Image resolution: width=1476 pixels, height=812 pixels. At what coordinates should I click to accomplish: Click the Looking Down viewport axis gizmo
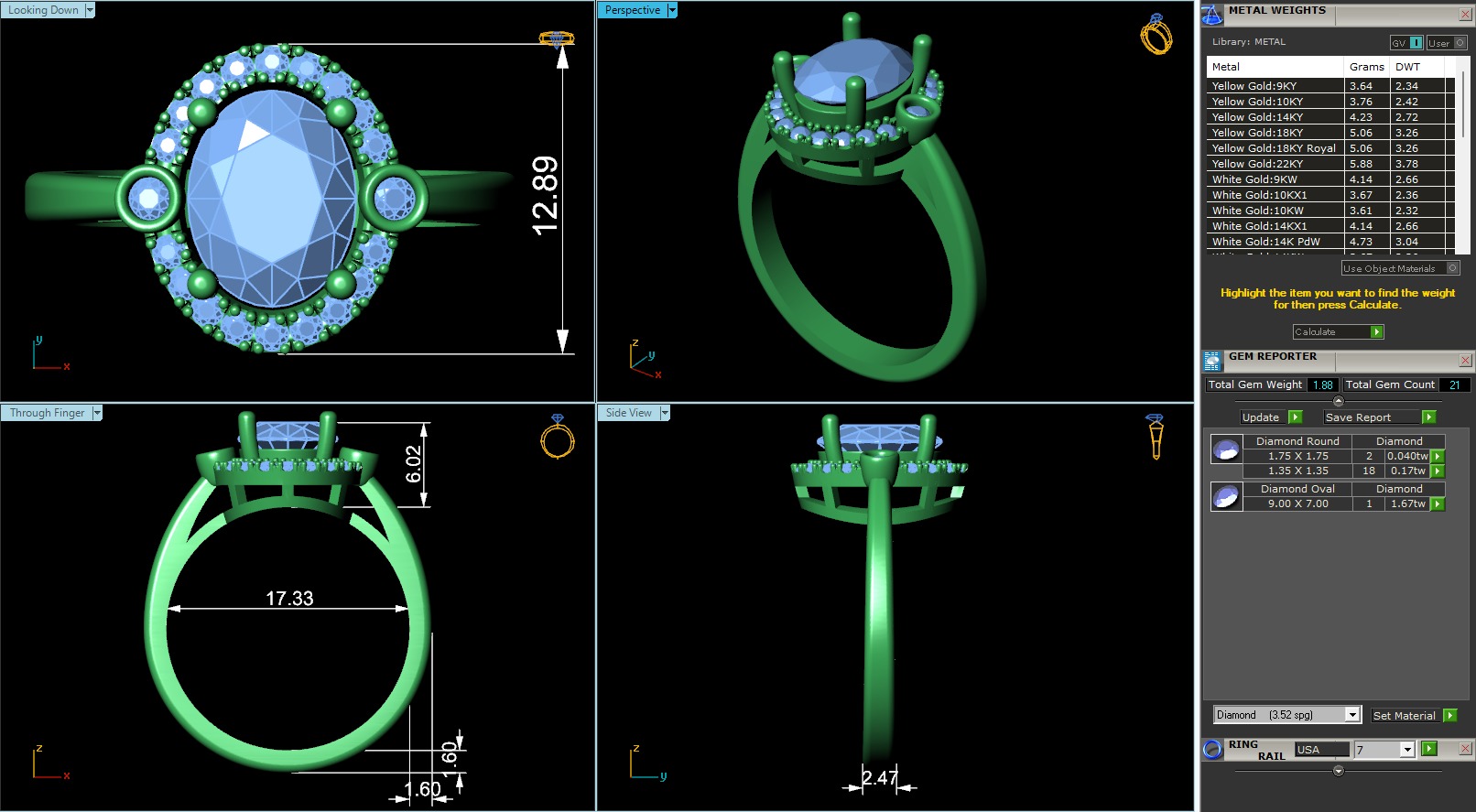coord(50,353)
